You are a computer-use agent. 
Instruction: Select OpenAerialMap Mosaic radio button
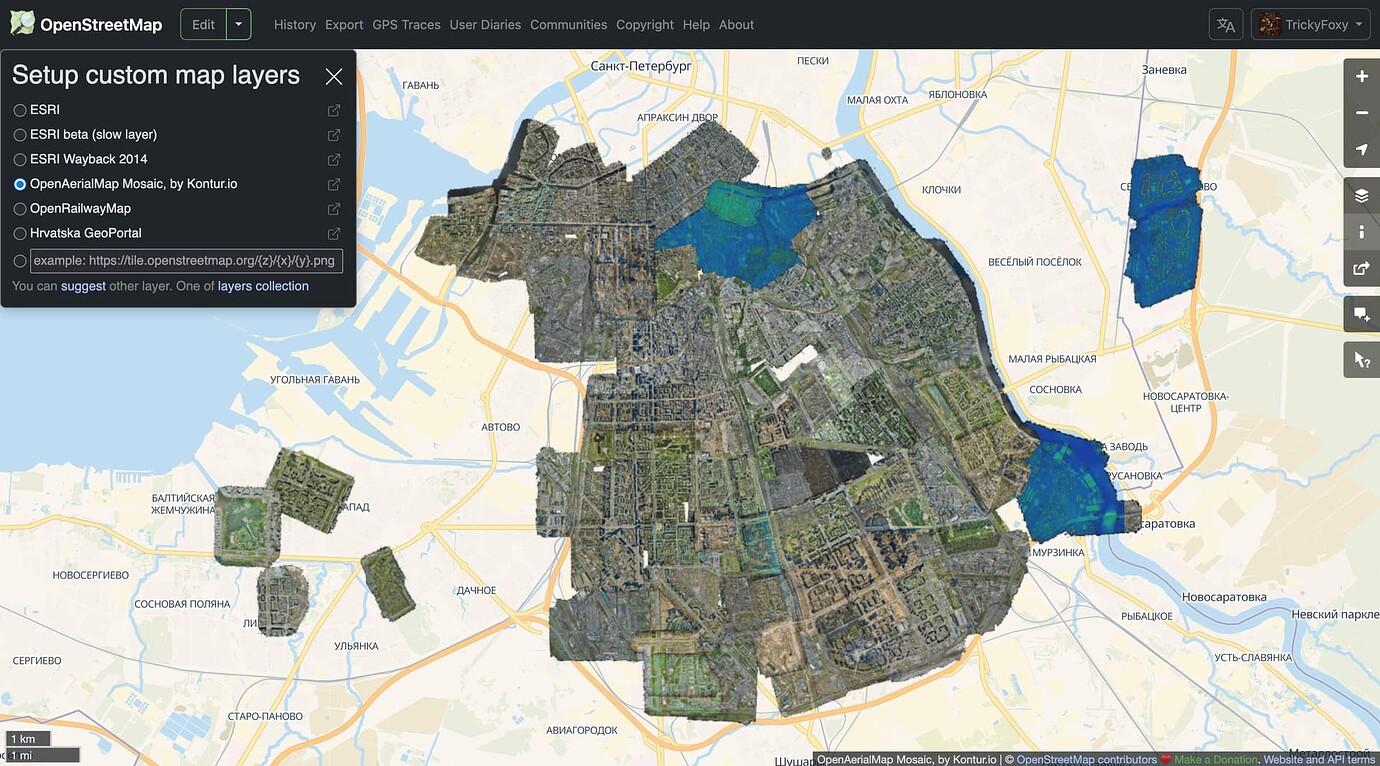20,184
